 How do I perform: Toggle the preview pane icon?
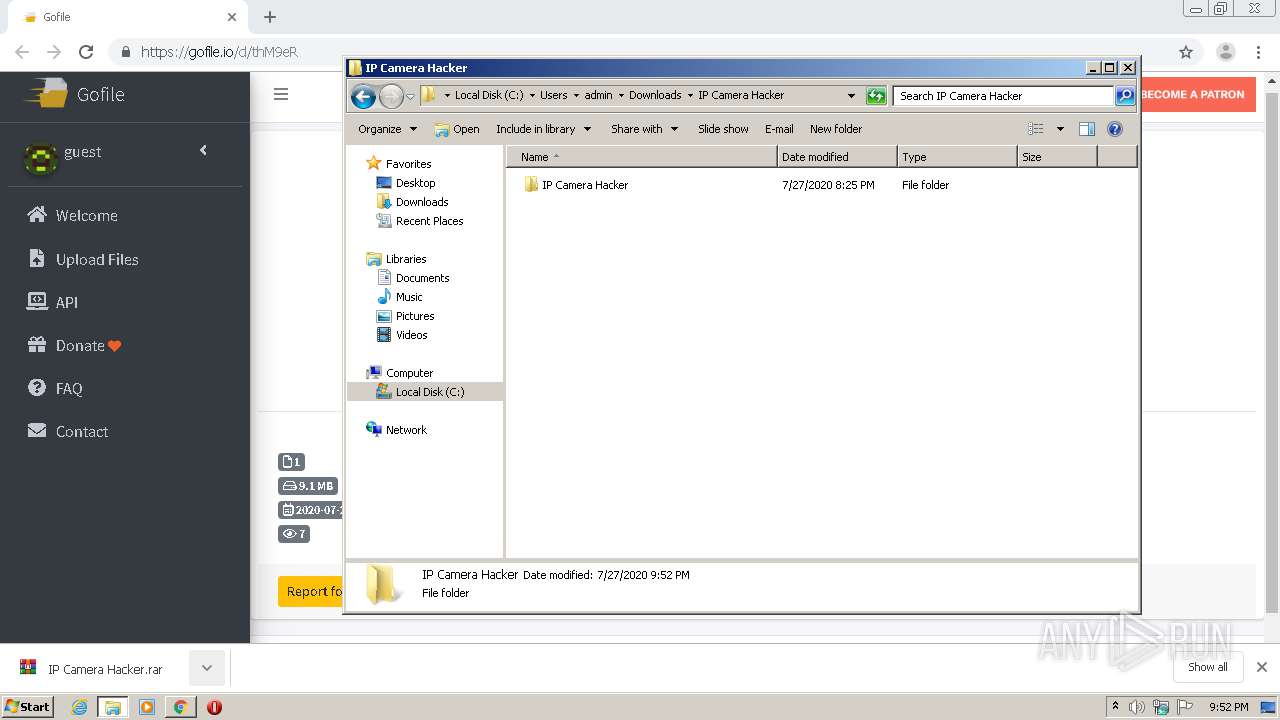point(1087,129)
